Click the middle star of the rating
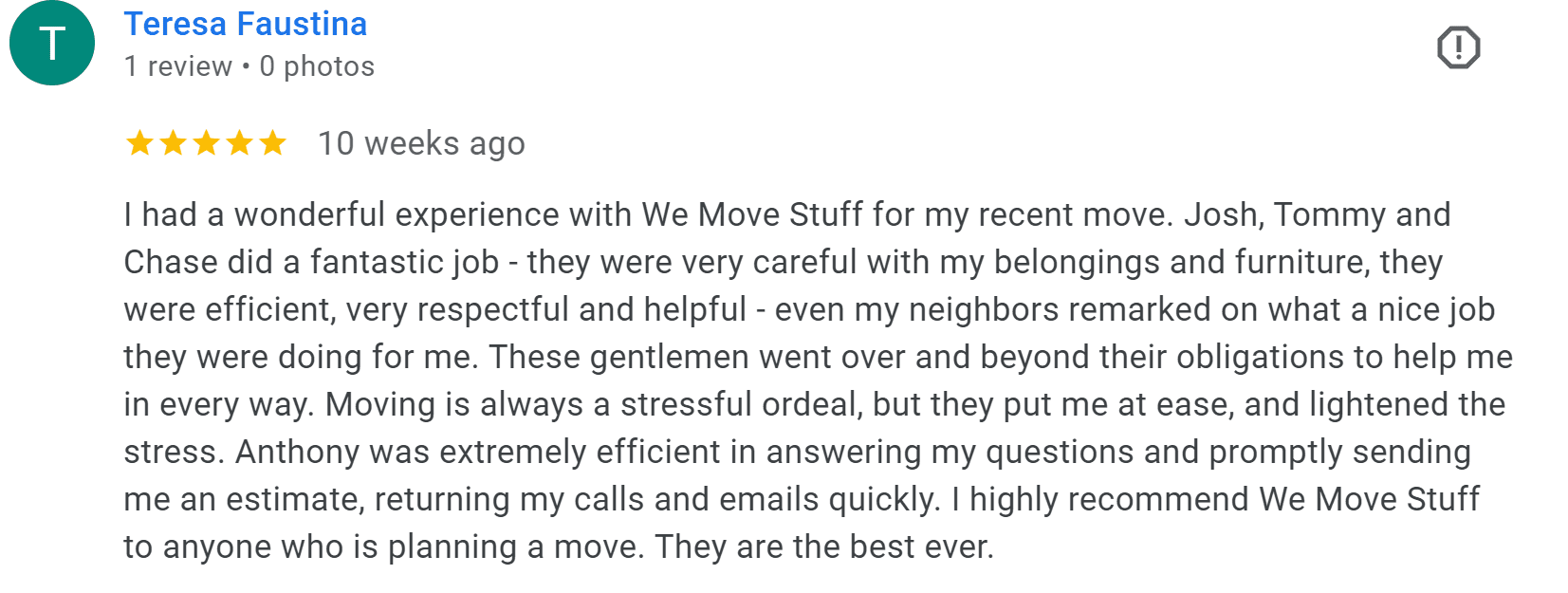Viewport: 1568px width, 593px height. click(x=205, y=143)
